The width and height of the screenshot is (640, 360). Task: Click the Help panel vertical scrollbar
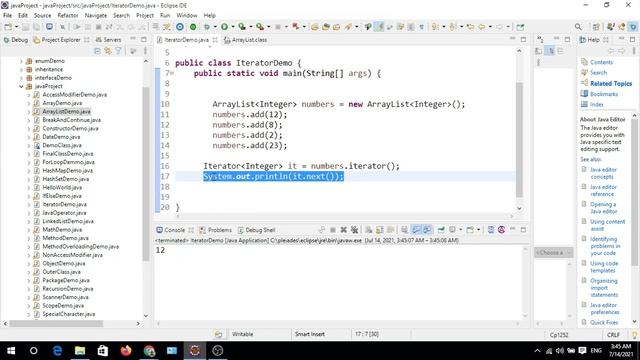coord(634,192)
